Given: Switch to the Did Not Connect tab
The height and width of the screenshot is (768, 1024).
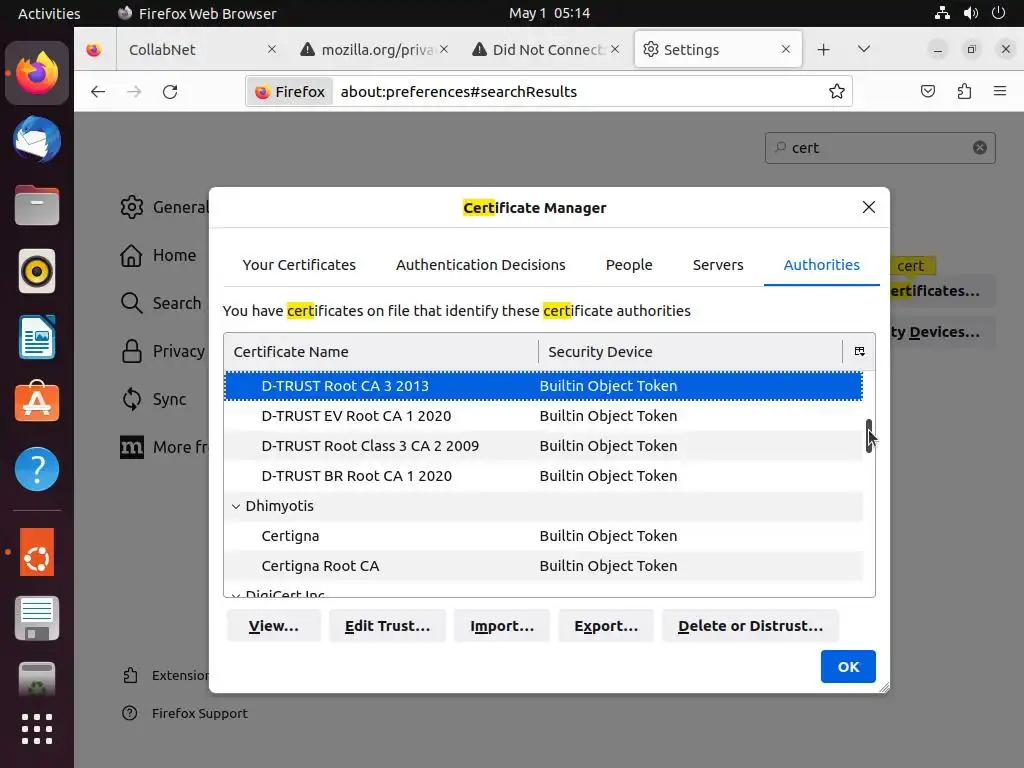Looking at the screenshot, I should pyautogui.click(x=546, y=50).
